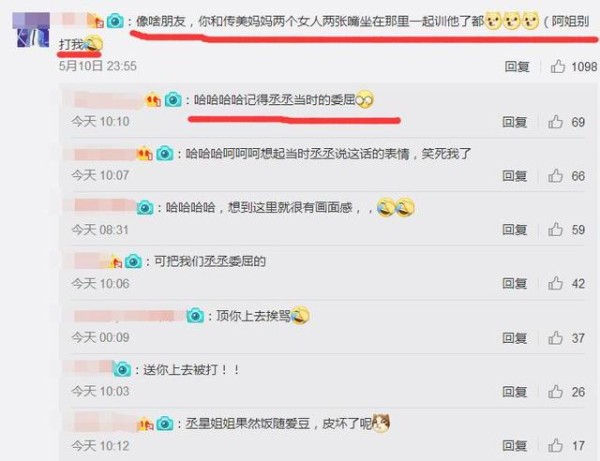The width and height of the screenshot is (600, 461).
Task: Like the reply showing 26 likes
Action: (x=555, y=392)
